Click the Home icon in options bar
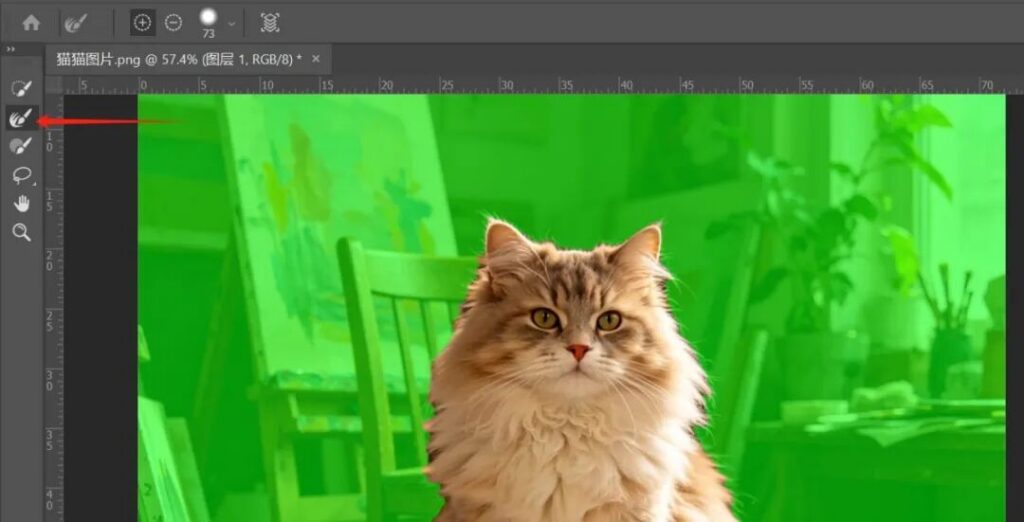The width and height of the screenshot is (1024, 522). 31,24
